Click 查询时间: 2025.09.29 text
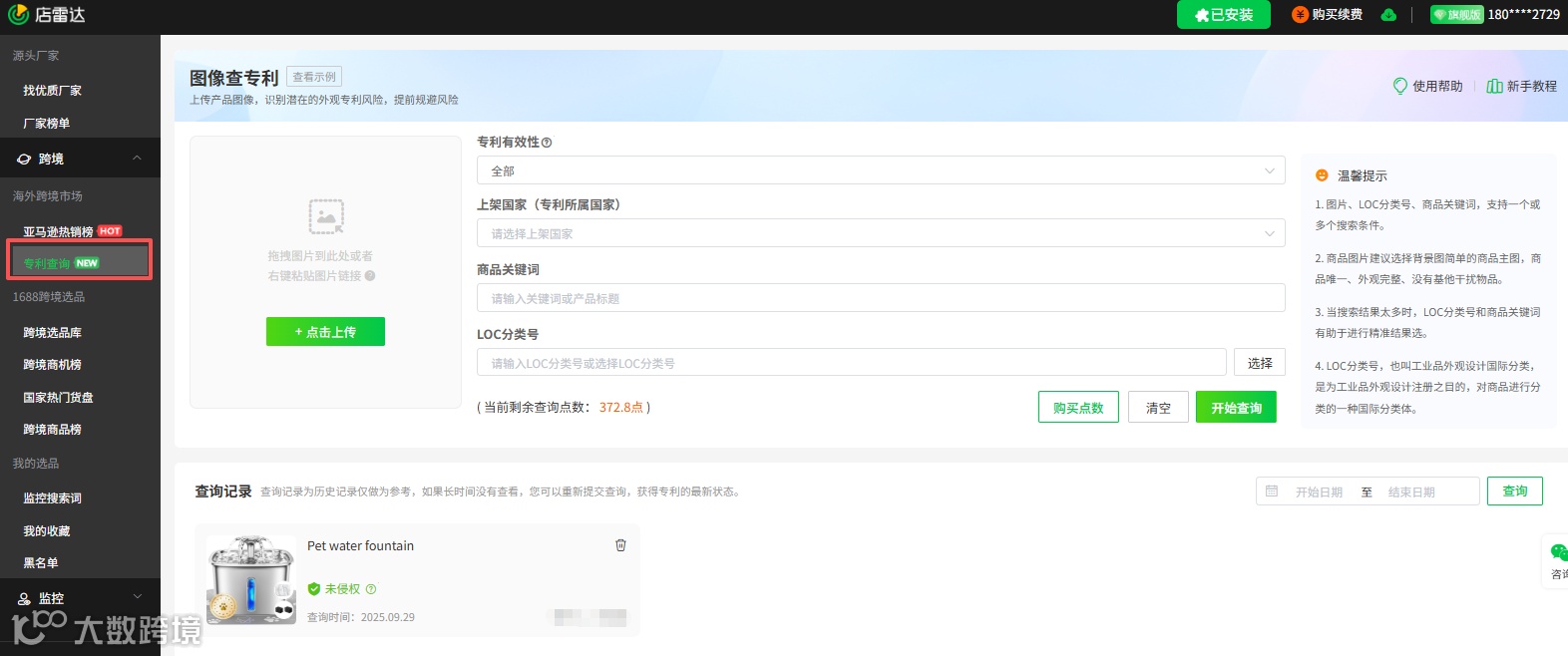The image size is (1568, 656). 361,618
